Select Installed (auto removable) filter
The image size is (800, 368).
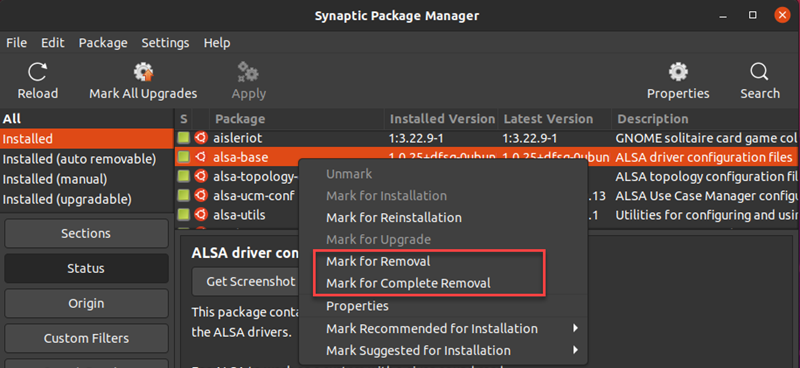click(87, 159)
